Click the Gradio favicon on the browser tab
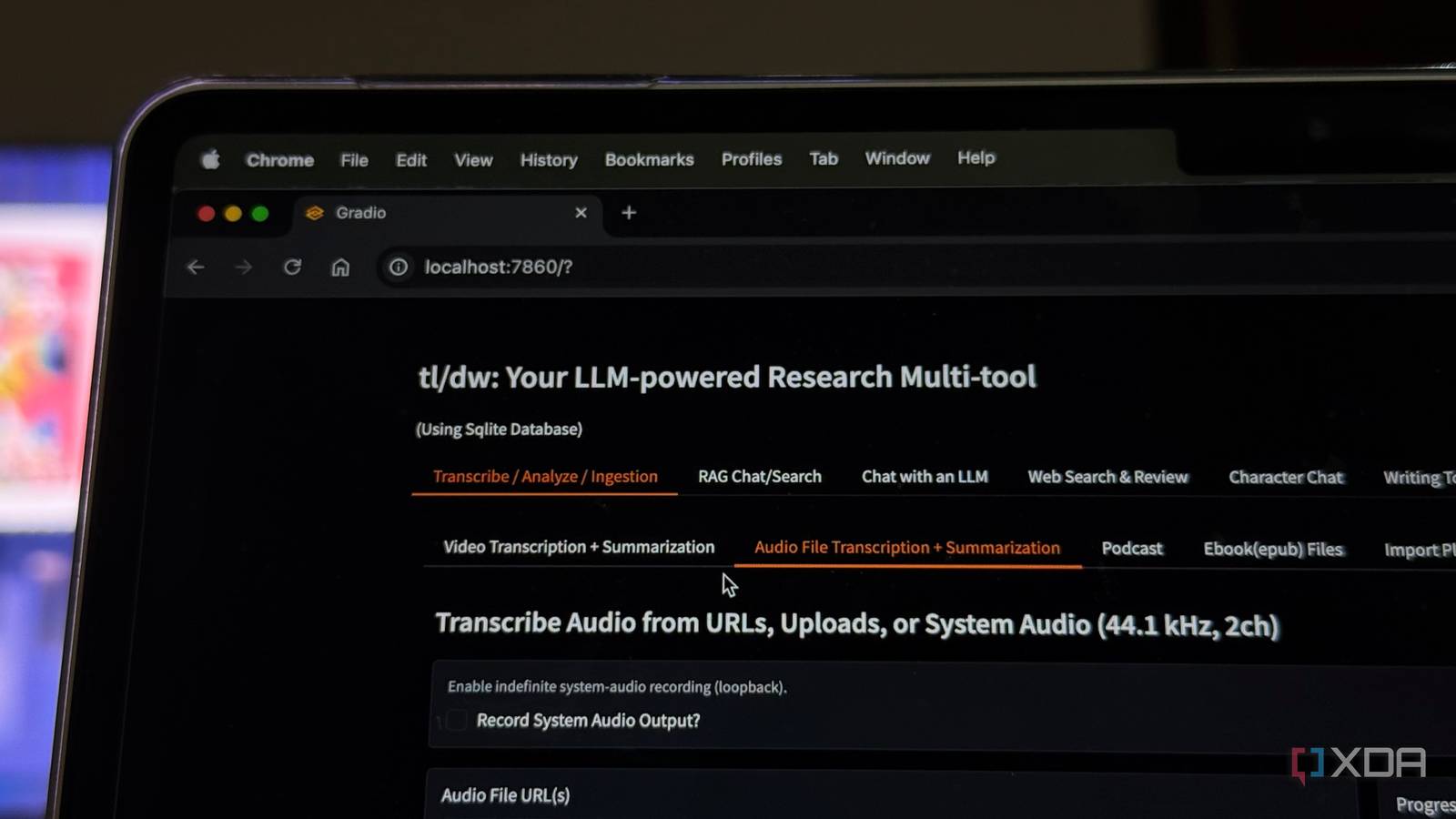The width and height of the screenshot is (1456, 819). (316, 212)
